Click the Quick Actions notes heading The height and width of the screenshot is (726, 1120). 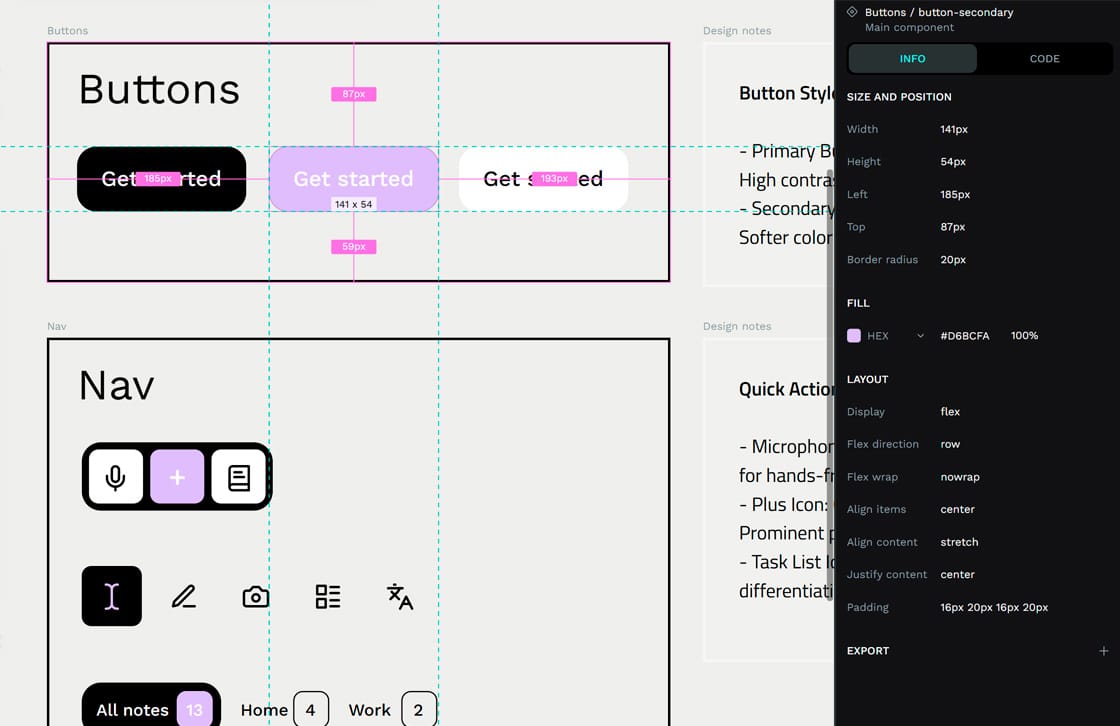tap(786, 389)
